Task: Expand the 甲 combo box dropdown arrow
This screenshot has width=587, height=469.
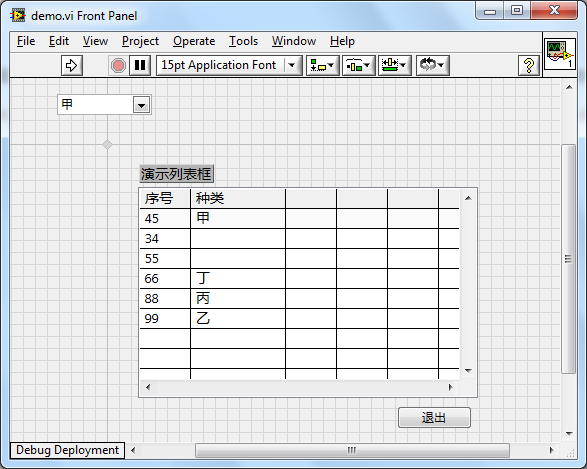Action: (x=142, y=105)
